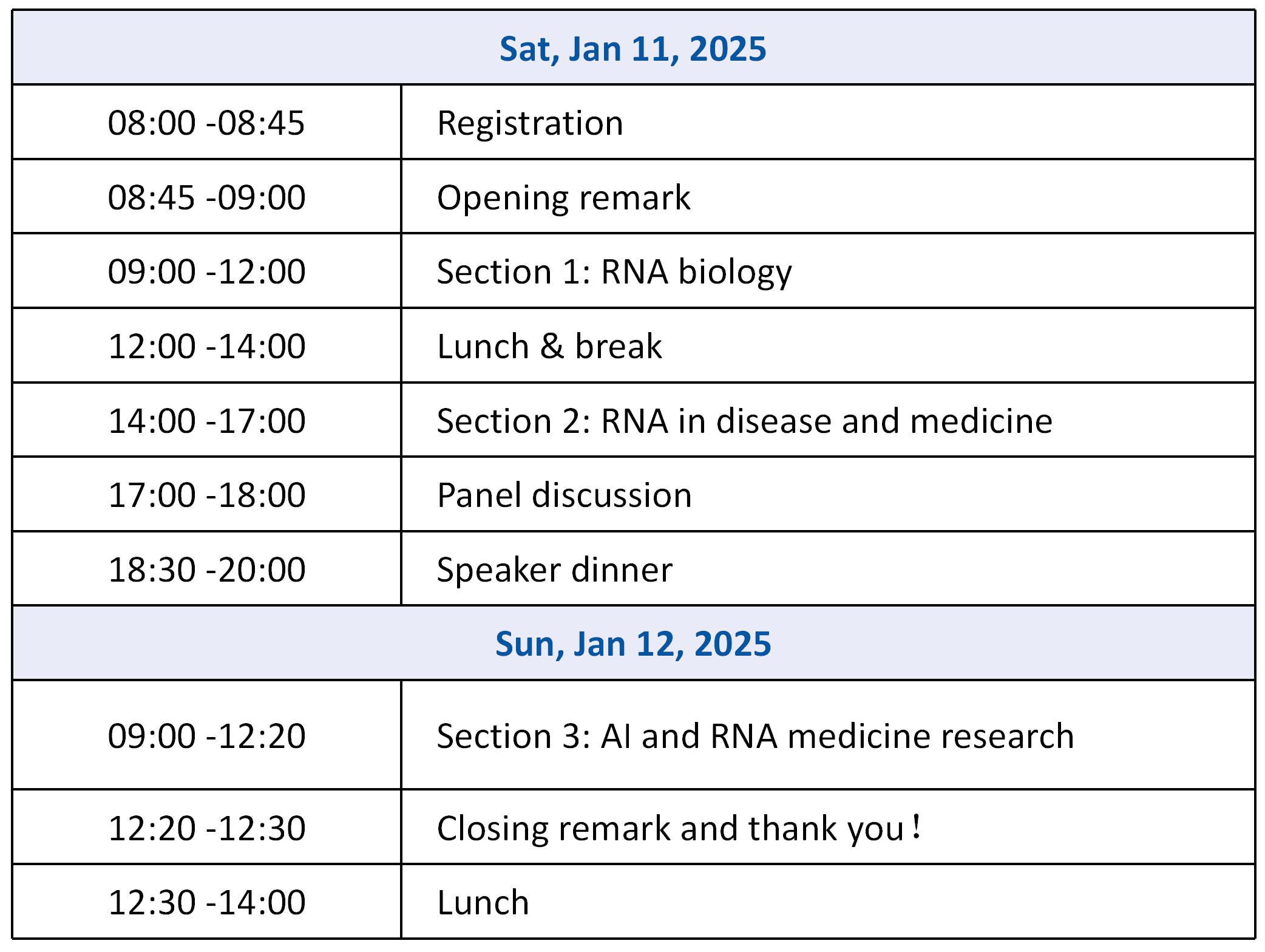Select Section 3: AI and RNA medicine research
This screenshot has height=952, width=1265.
click(x=828, y=735)
